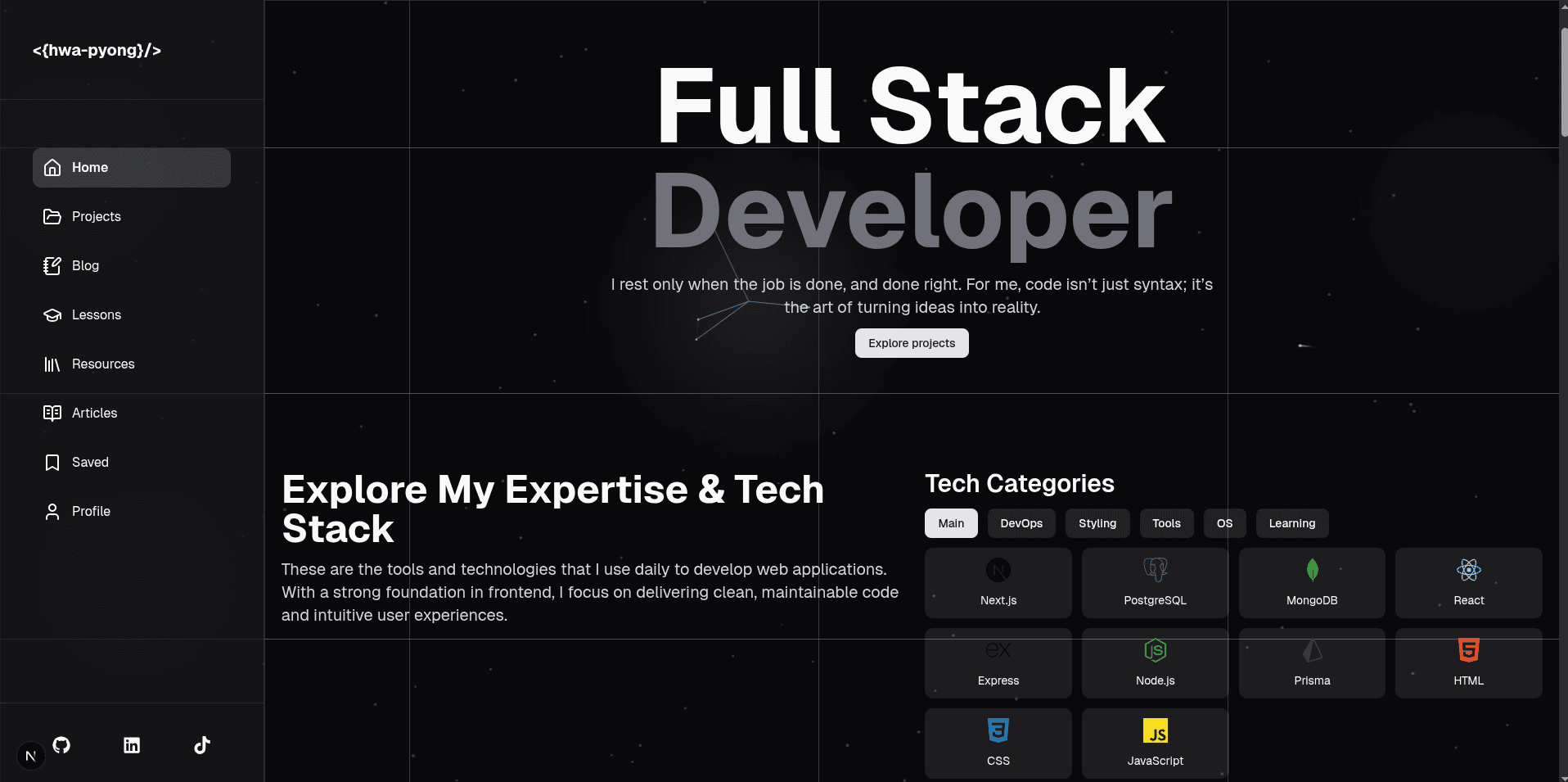
Task: Select the CSS3 shield icon
Action: click(998, 730)
